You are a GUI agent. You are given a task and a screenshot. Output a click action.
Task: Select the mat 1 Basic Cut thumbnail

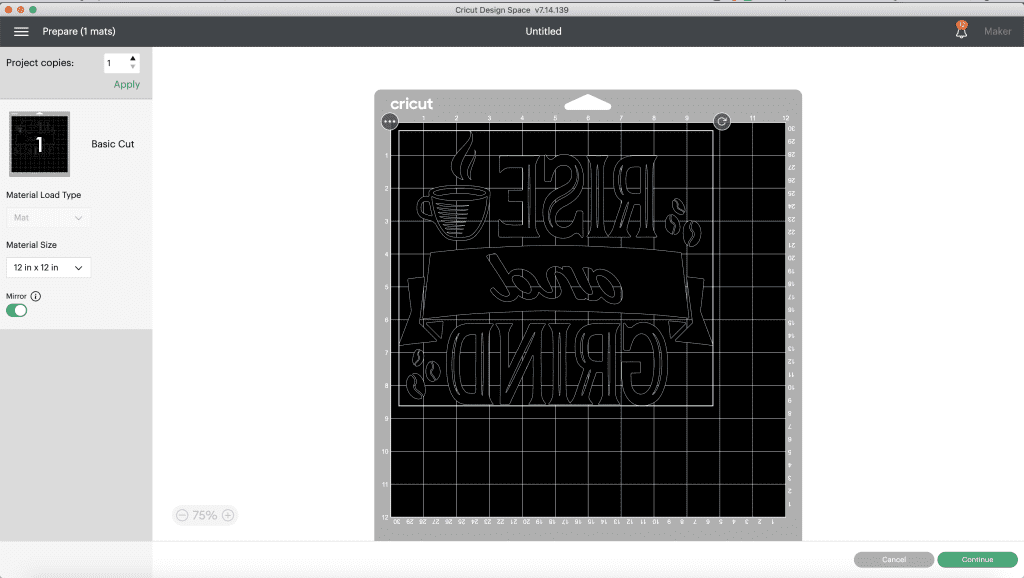[x=39, y=144]
